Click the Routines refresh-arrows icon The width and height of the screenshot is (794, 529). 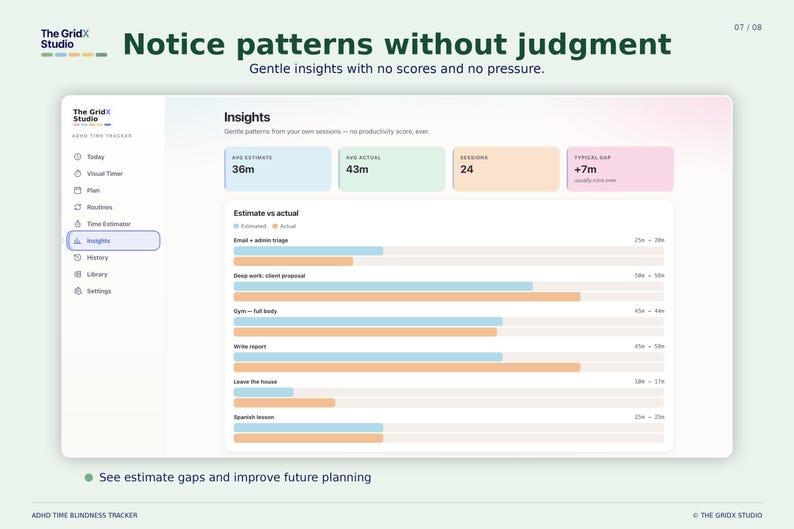[77, 207]
